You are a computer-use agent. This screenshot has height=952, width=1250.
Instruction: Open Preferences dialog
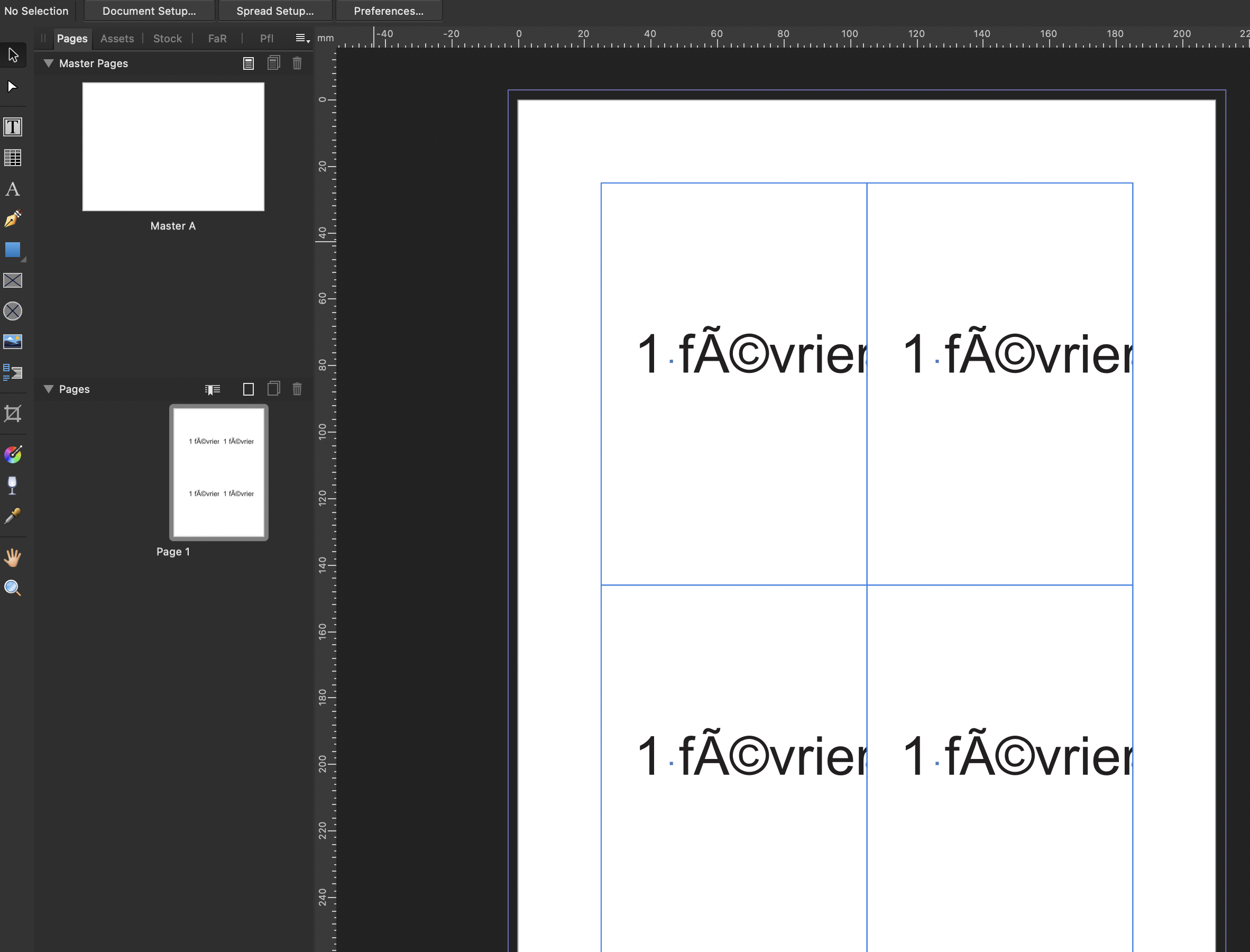click(389, 11)
